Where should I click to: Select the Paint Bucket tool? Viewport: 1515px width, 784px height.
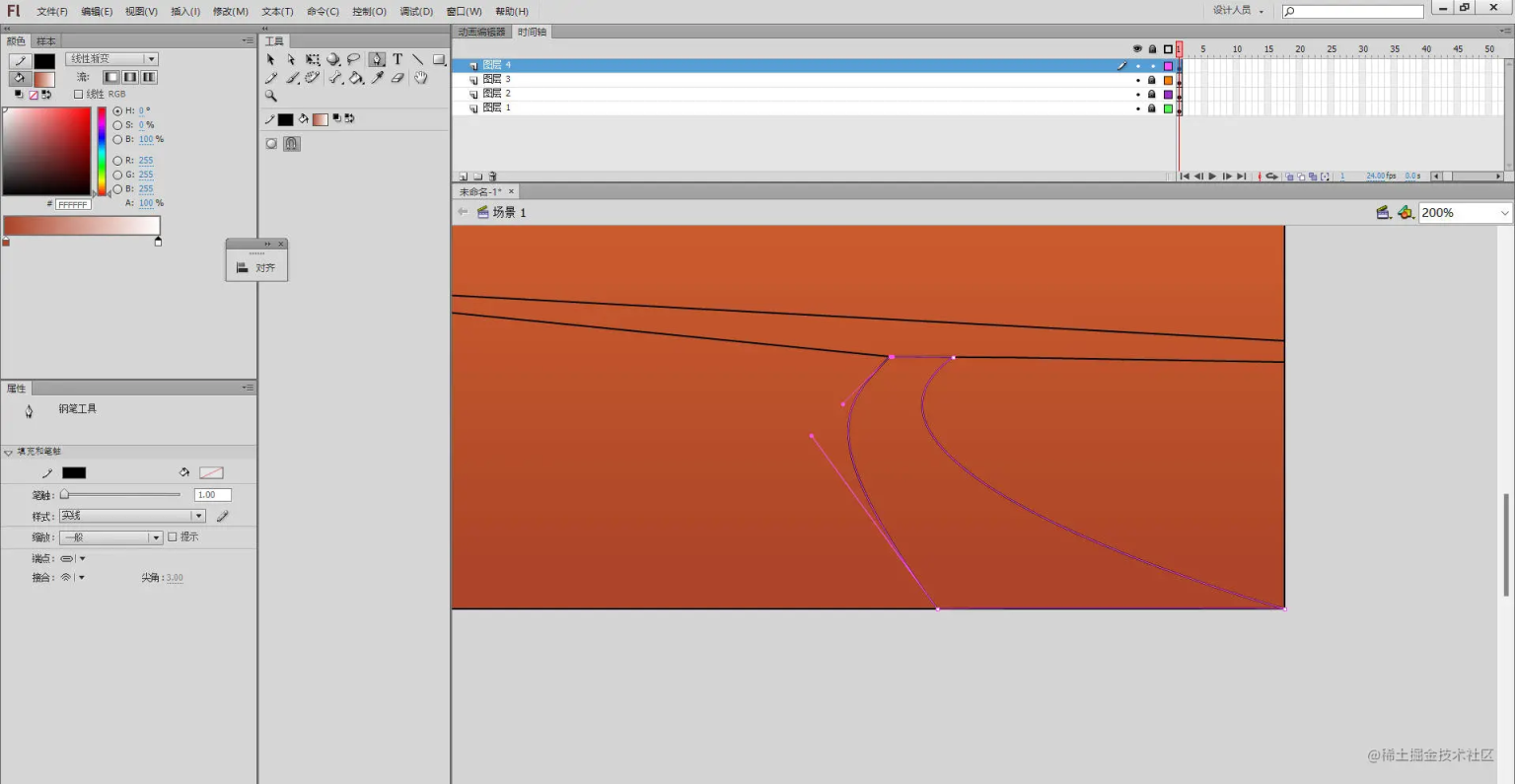pyautogui.click(x=356, y=78)
